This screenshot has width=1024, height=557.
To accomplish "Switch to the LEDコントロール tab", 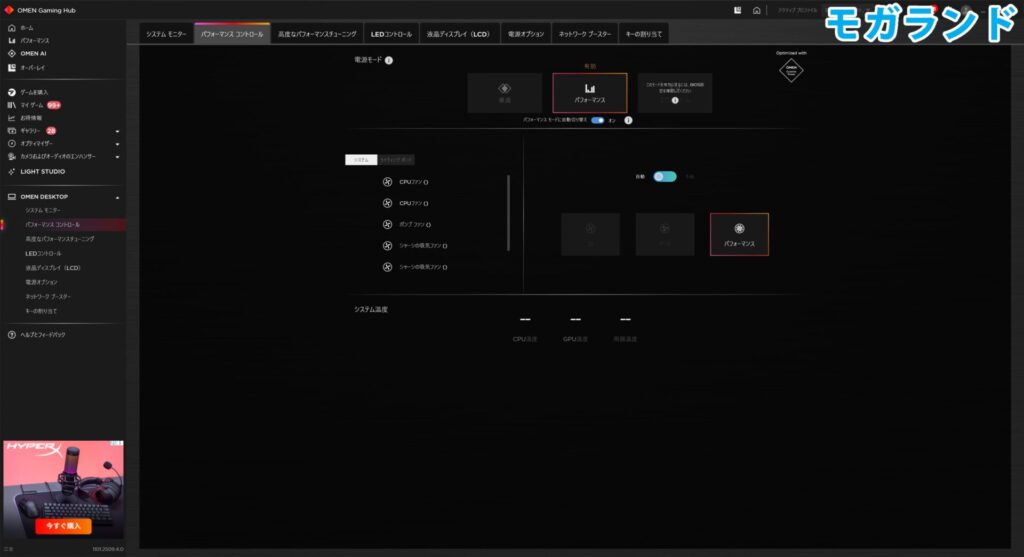I will tap(391, 34).
